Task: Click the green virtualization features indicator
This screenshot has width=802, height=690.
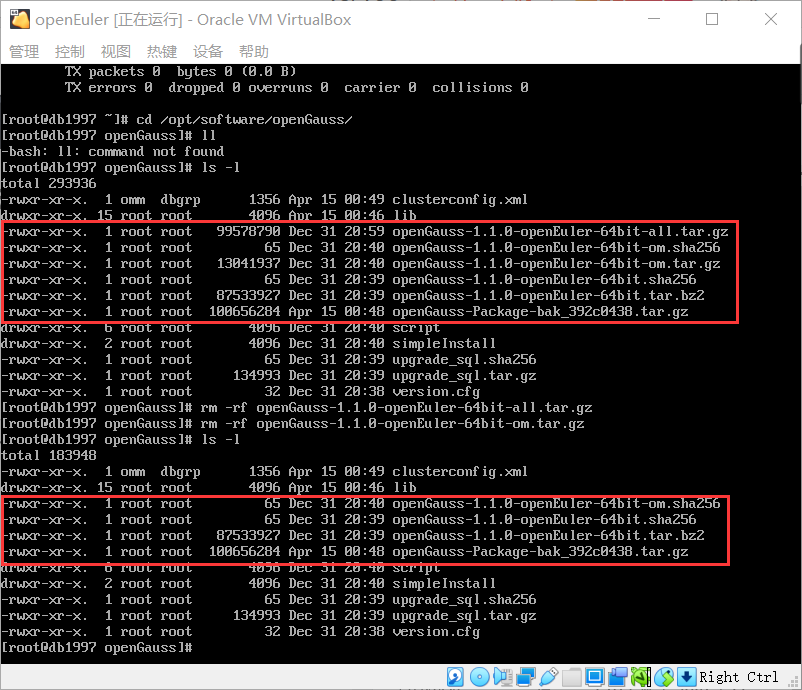Action: point(640,677)
